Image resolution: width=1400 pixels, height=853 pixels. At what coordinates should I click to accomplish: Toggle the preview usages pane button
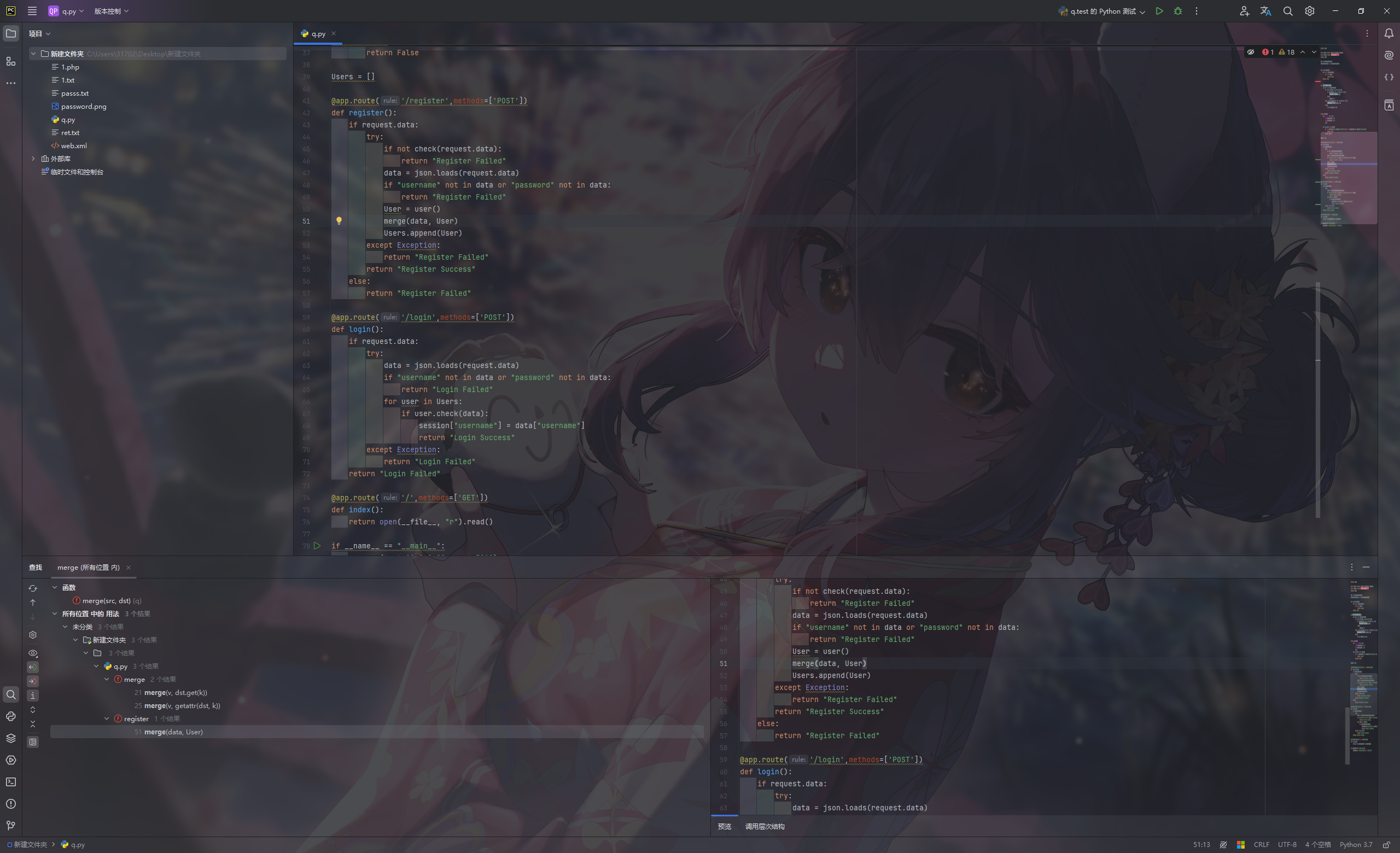tap(33, 741)
